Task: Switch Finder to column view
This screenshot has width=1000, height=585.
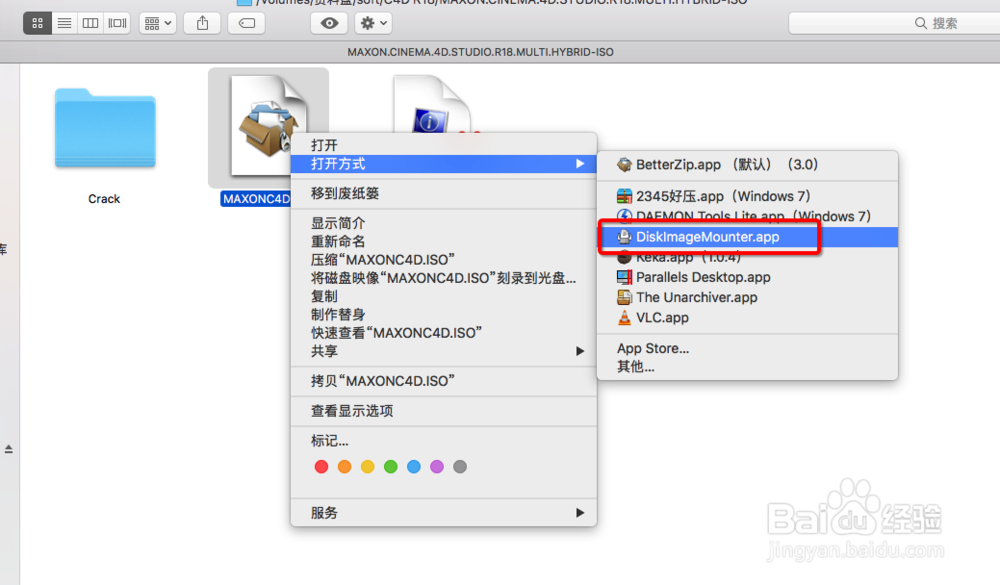Action: pos(91,24)
